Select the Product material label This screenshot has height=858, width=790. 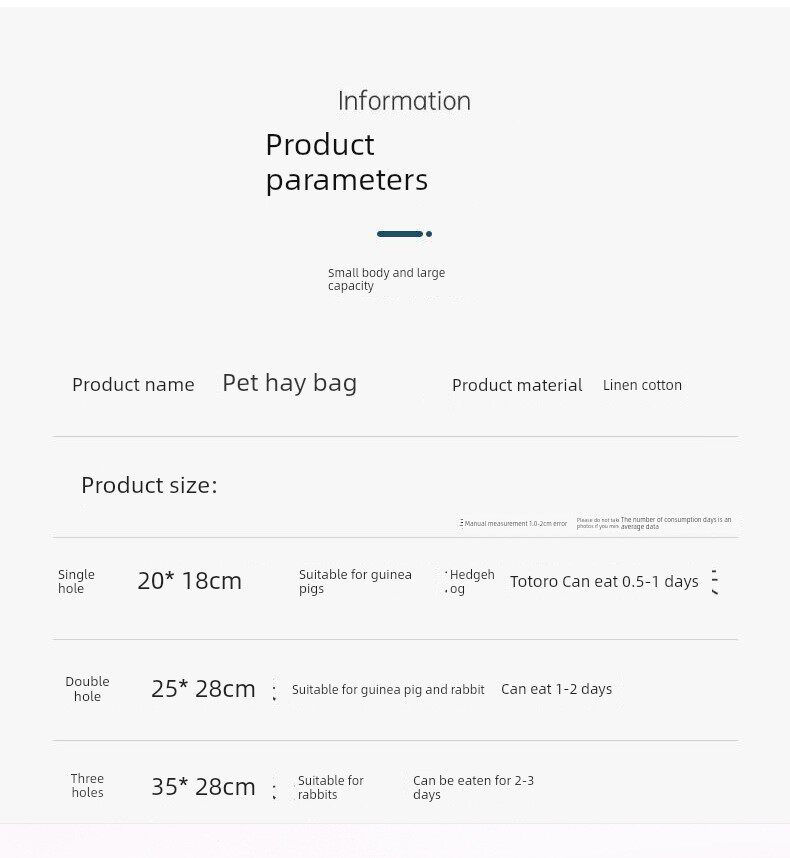click(x=517, y=385)
